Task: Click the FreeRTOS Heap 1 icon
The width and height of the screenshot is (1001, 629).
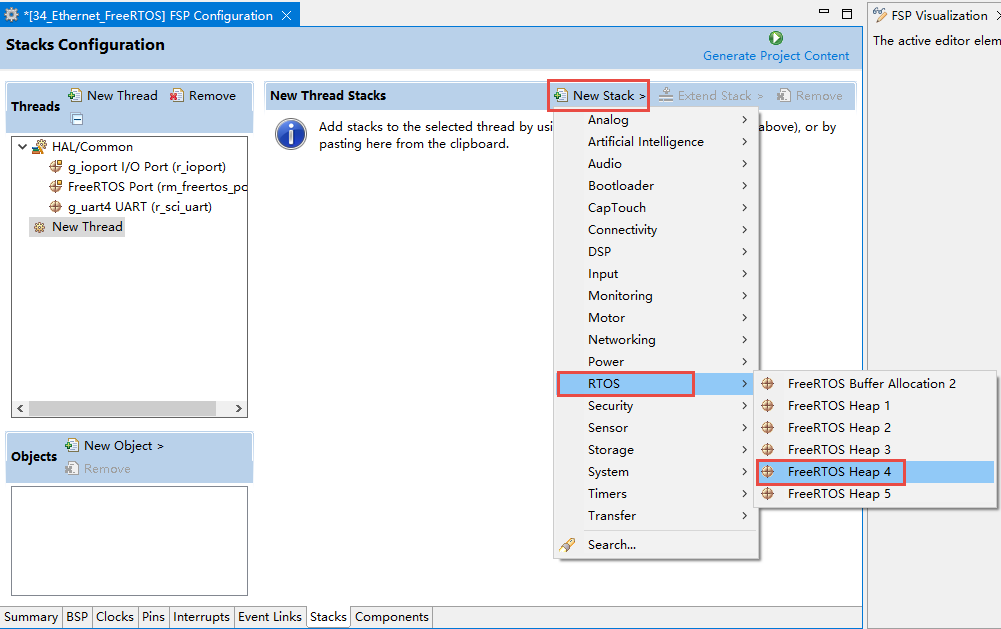Action: [x=767, y=405]
